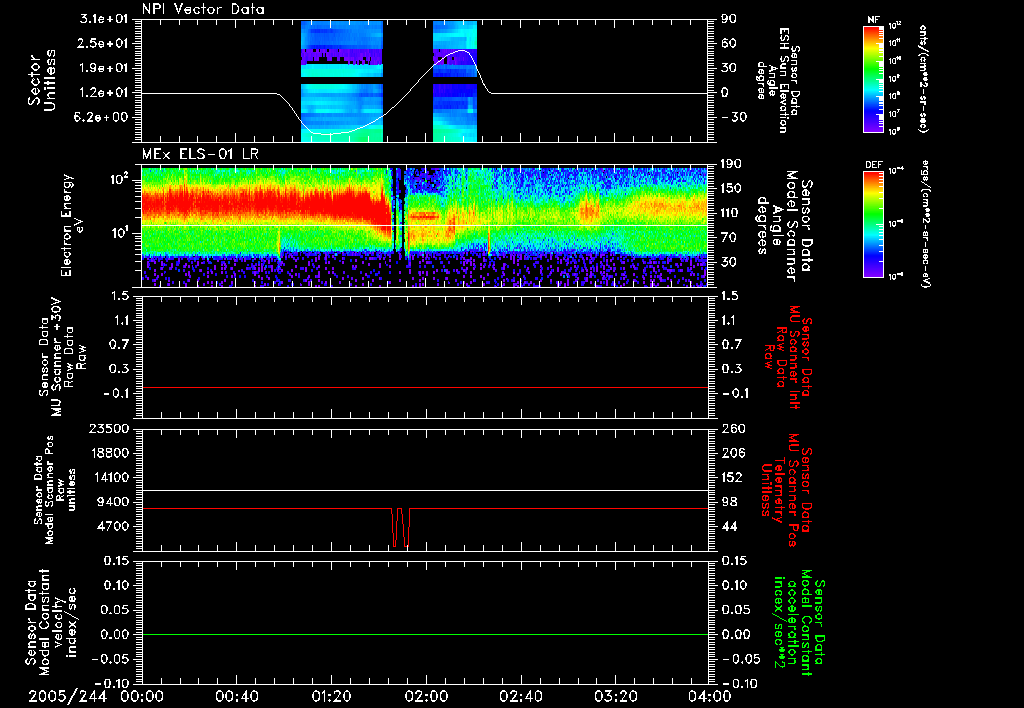The height and width of the screenshot is (708, 1024).
Task: Click the Sector Unitless axis label
Action: (x=42, y=80)
